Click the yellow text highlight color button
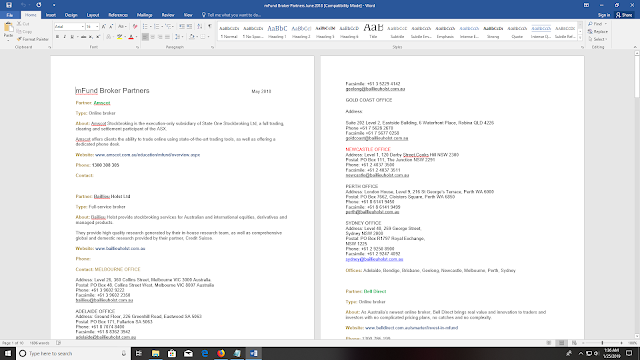The image size is (640, 360). click(119, 37)
